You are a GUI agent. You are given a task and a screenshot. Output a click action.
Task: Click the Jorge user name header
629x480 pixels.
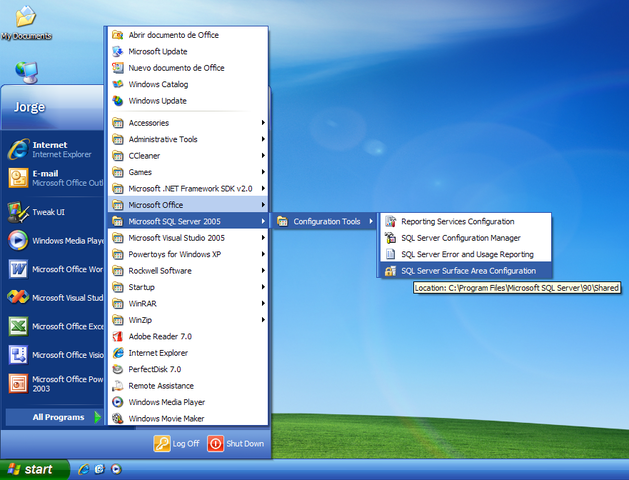[29, 107]
